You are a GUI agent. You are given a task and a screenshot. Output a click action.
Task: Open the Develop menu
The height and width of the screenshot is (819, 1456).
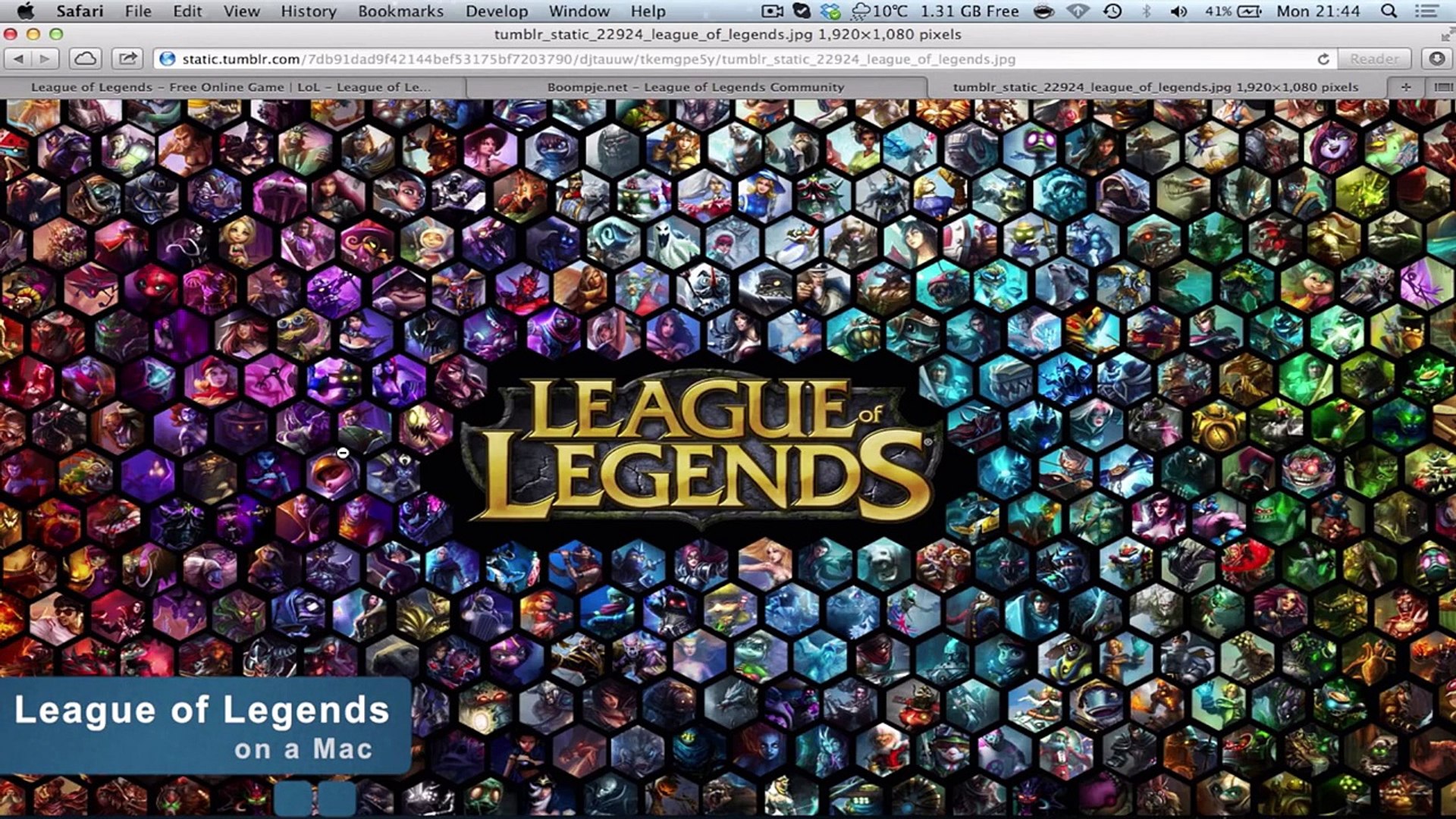[x=497, y=11]
